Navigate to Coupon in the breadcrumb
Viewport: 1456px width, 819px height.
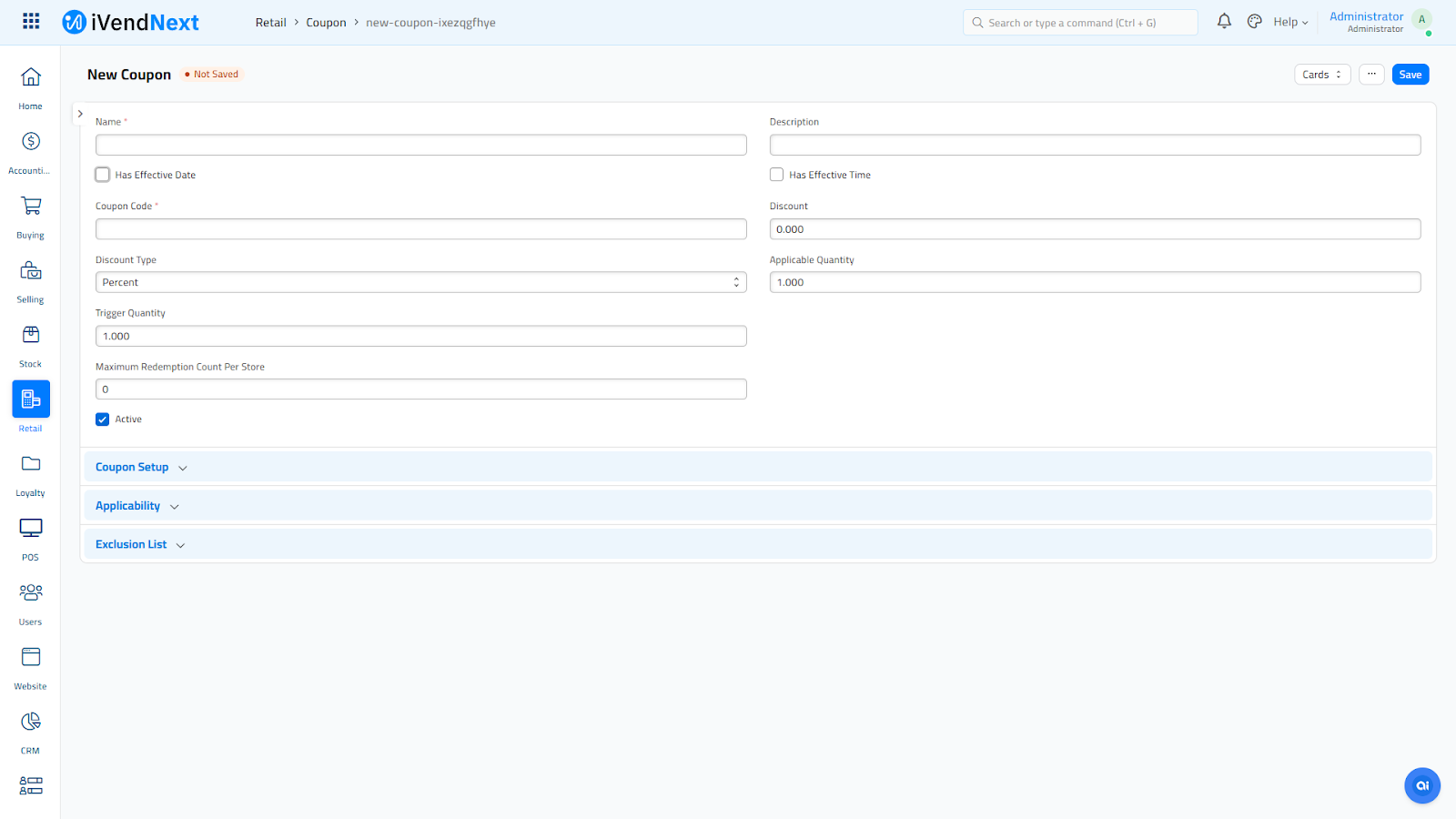326,23
